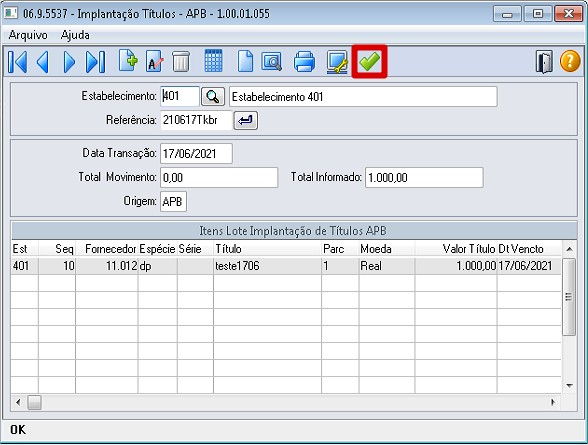Click vertical scrollbar up arrow
Image resolution: width=588 pixels, height=445 pixels.
click(x=569, y=249)
